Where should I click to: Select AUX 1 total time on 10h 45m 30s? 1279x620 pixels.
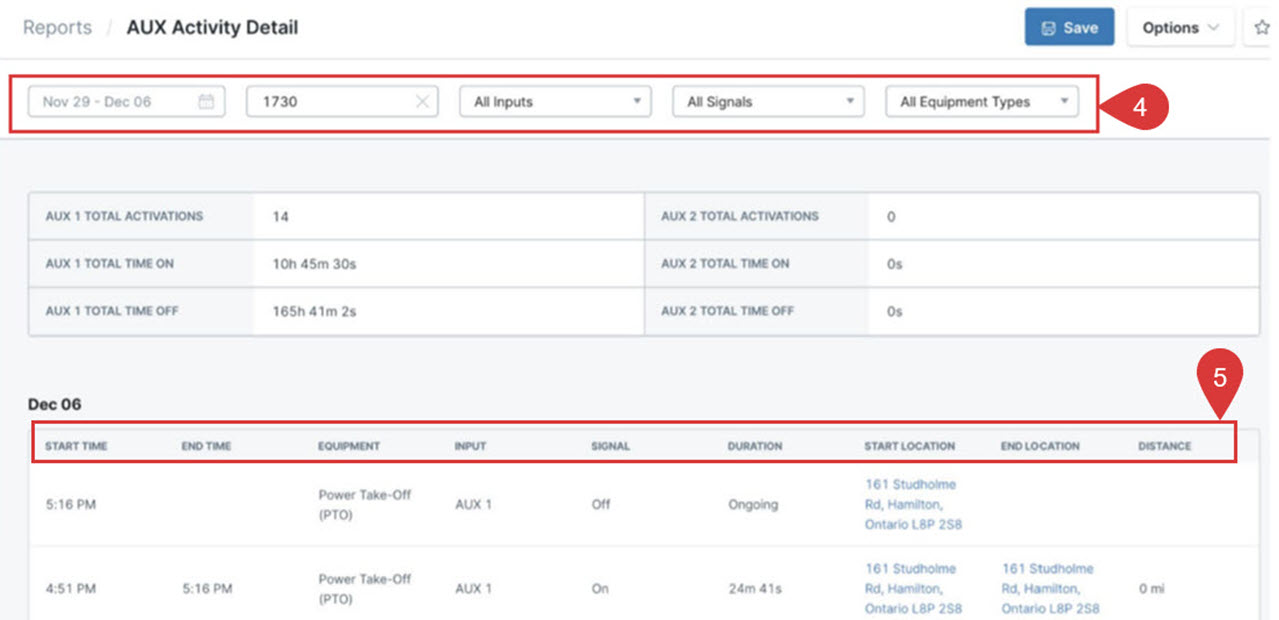(x=313, y=264)
